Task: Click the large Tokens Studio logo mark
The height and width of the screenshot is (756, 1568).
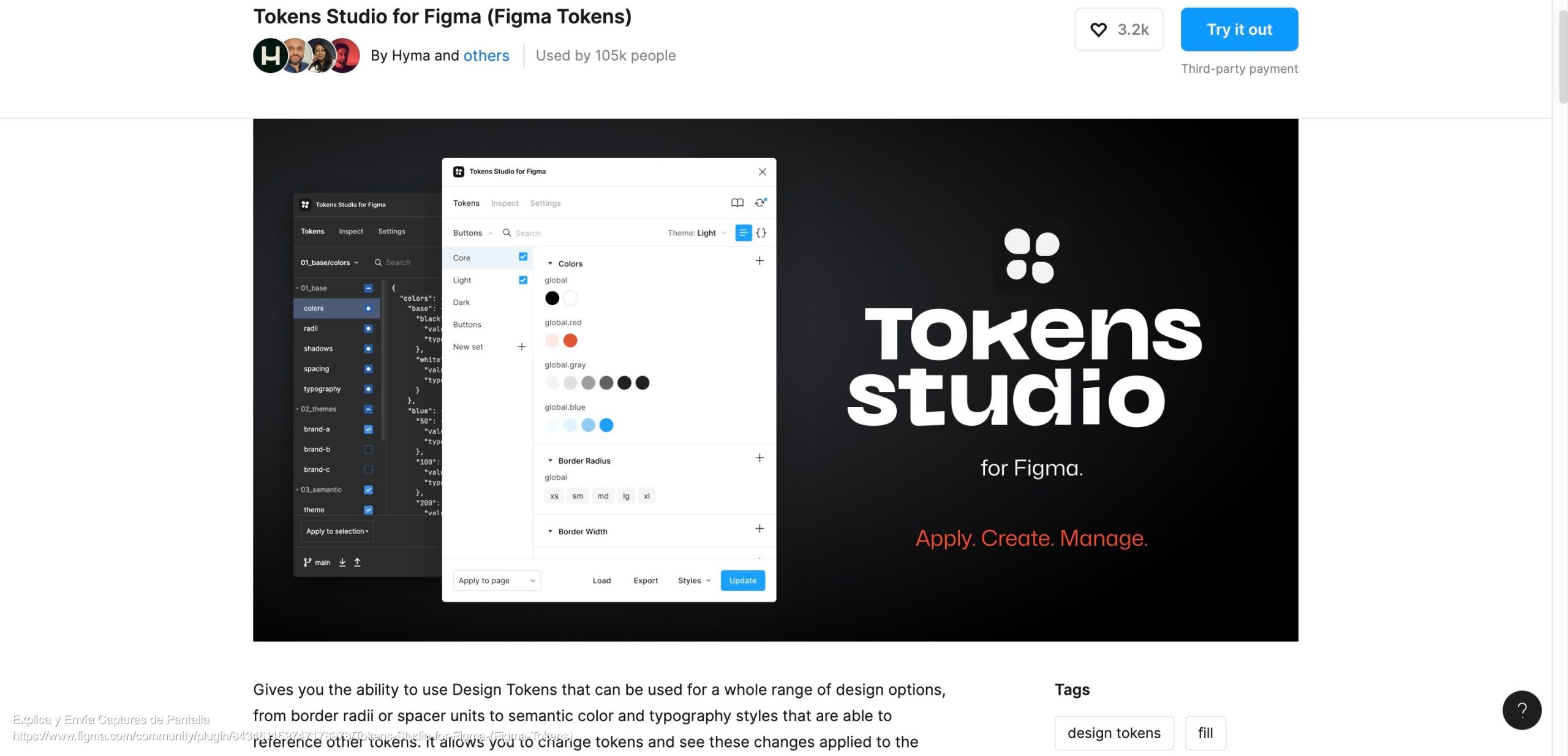Action: click(x=1031, y=255)
